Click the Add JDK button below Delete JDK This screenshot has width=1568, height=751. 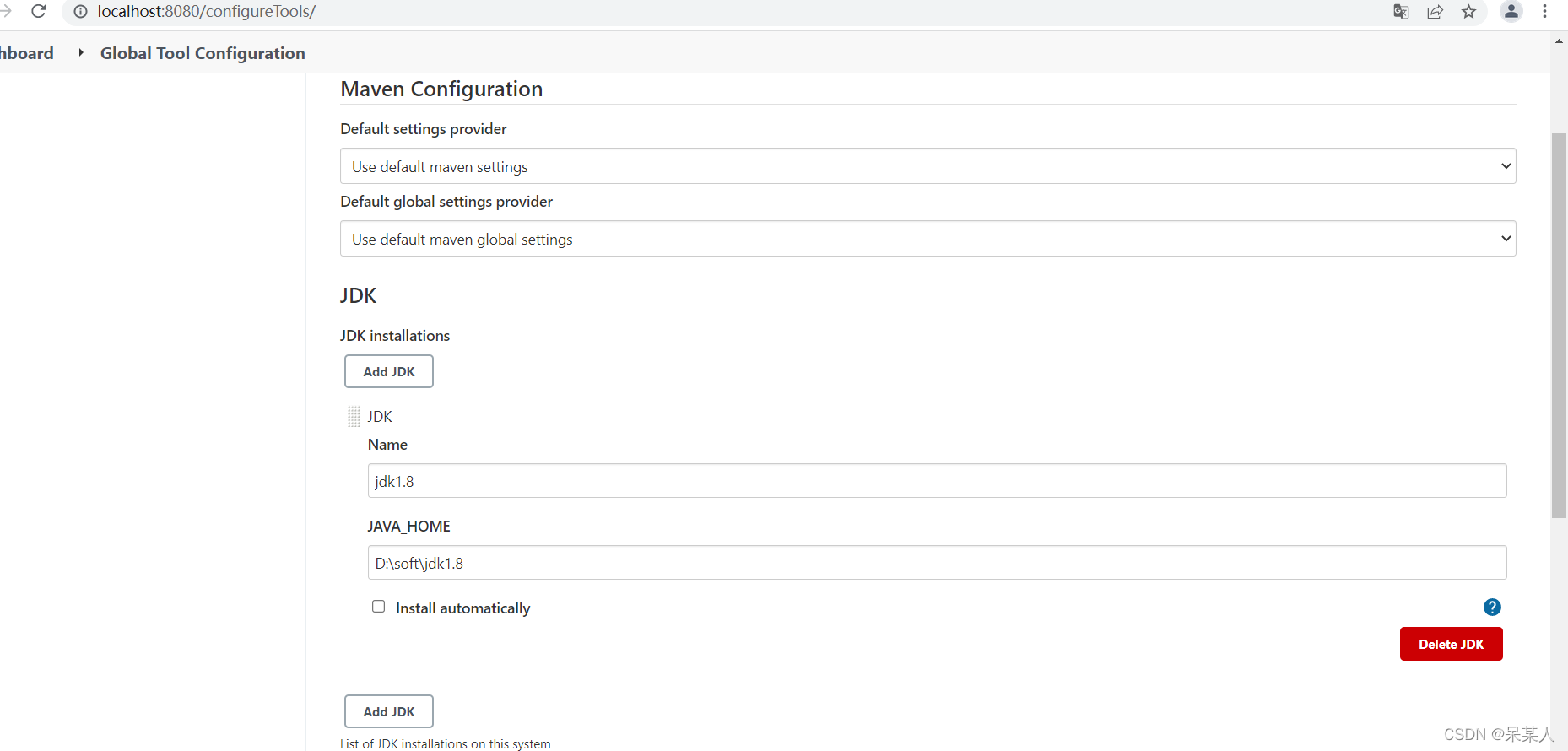[x=389, y=711]
